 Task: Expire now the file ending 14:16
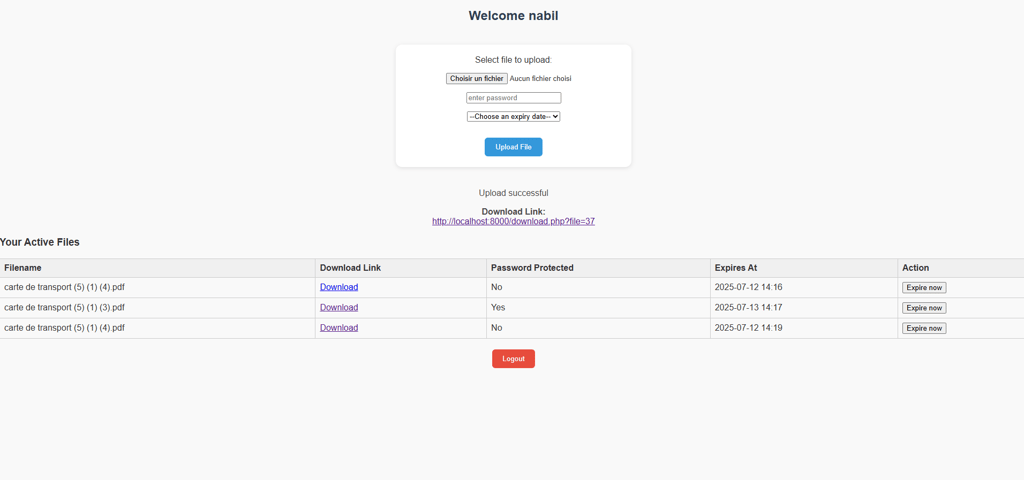924,287
